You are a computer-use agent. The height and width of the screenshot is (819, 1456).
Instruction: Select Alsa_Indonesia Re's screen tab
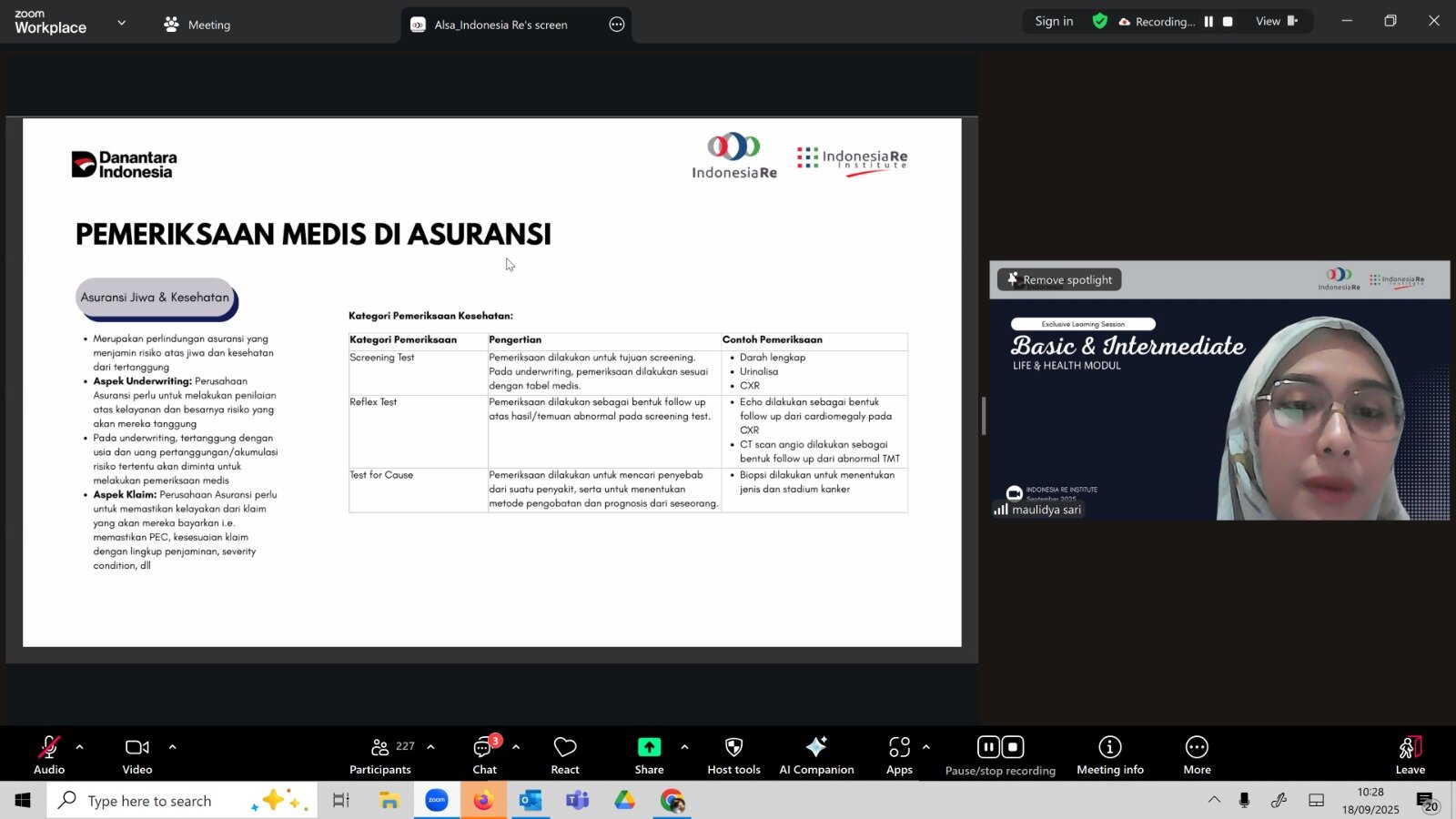[x=500, y=25]
